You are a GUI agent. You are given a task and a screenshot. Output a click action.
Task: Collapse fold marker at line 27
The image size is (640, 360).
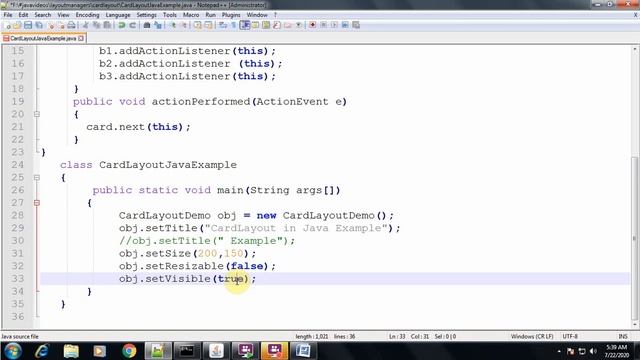[37, 203]
